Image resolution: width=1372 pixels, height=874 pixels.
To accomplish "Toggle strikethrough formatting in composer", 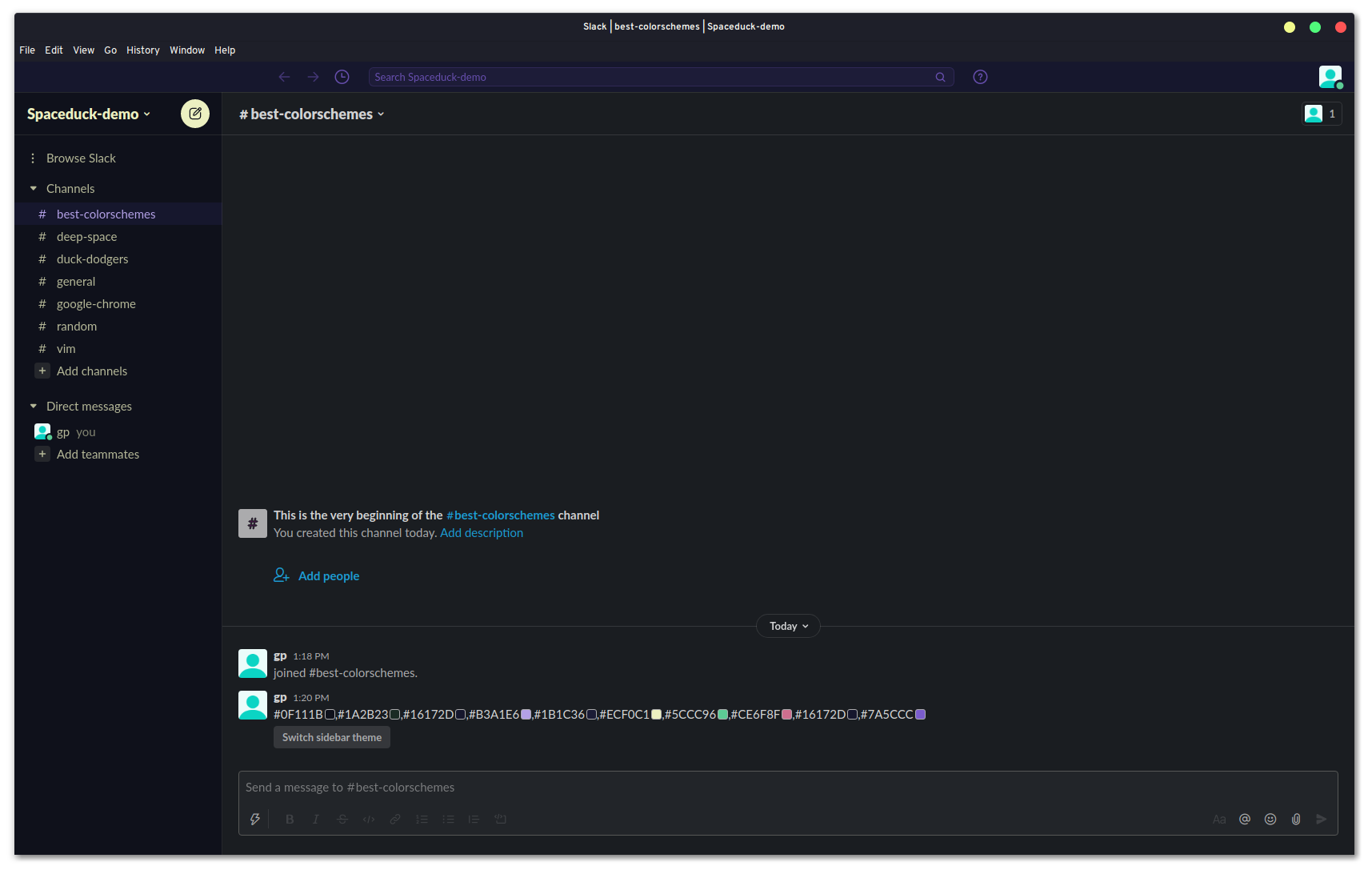I will point(342,819).
